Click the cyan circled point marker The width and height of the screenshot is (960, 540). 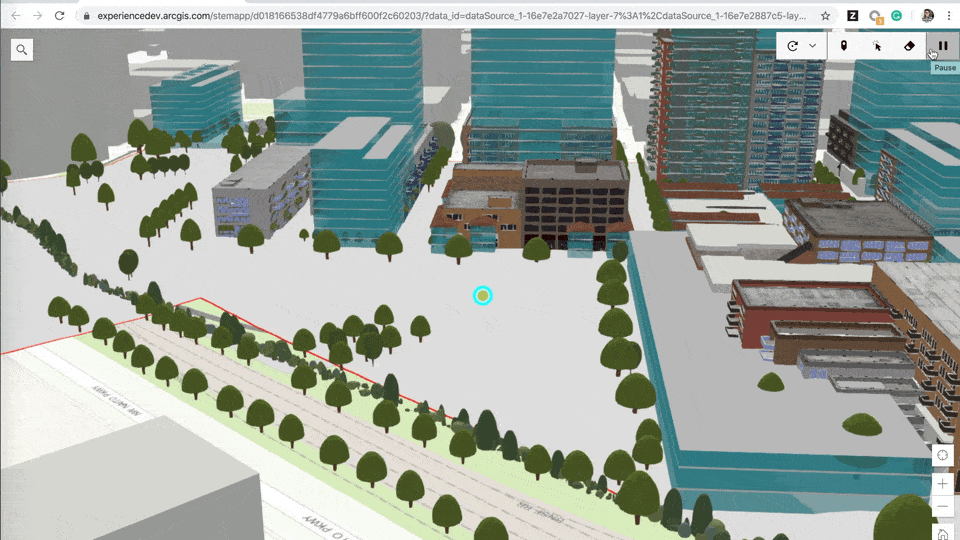[482, 296]
